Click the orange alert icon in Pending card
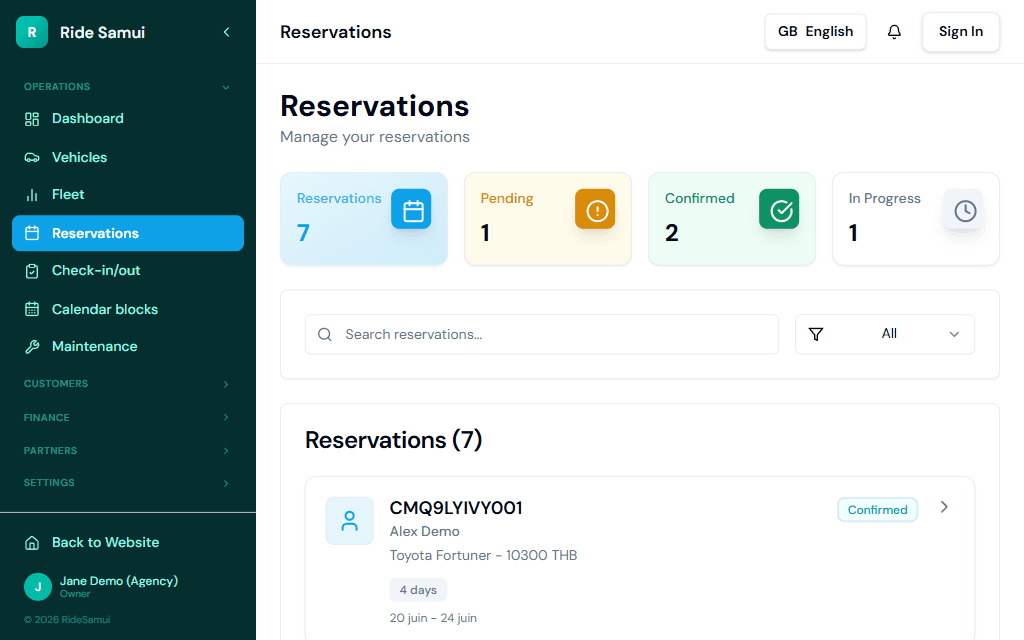Screen dimensions: 1024x640 pos(595,210)
